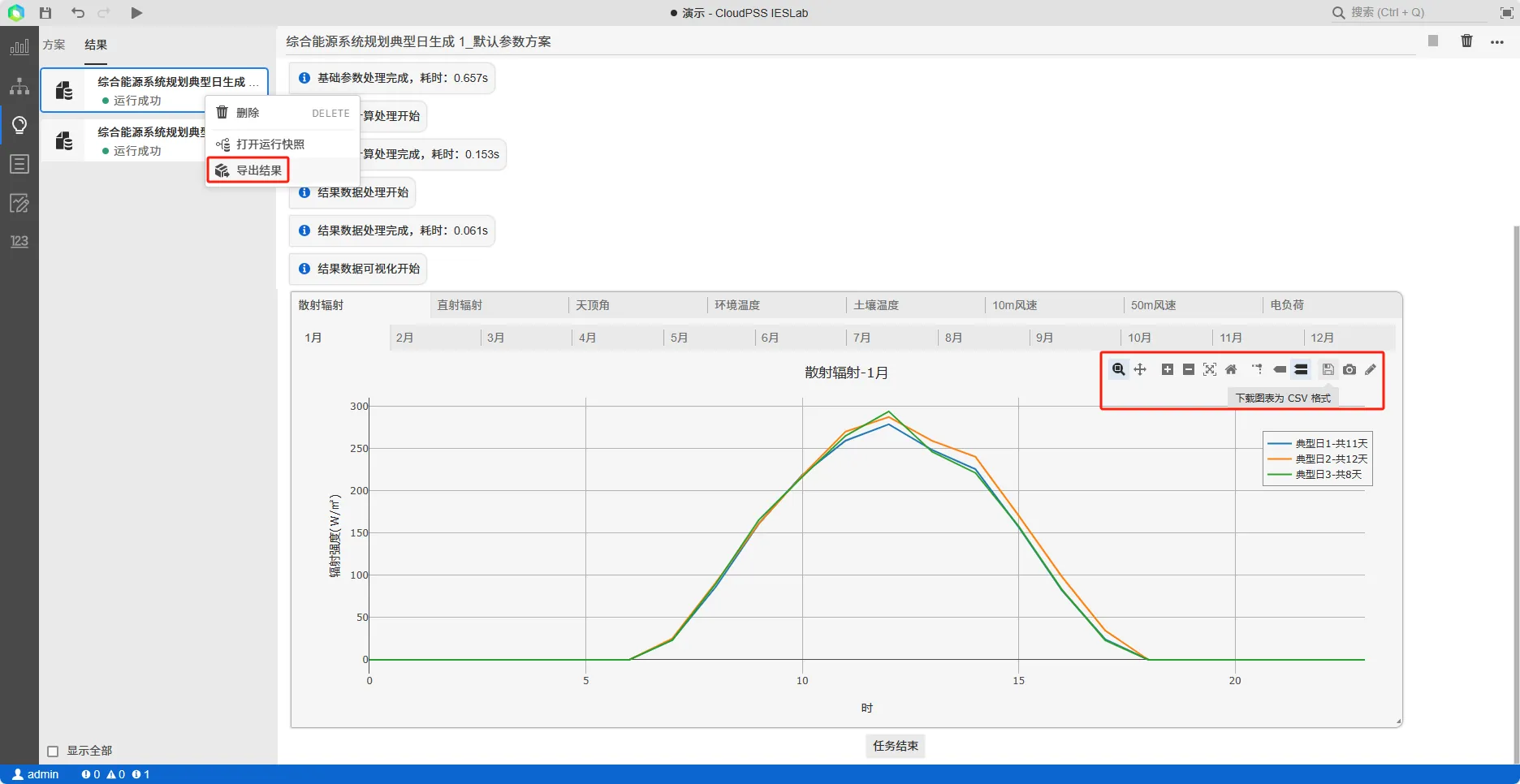Select the 7月 month tab

pos(893,338)
